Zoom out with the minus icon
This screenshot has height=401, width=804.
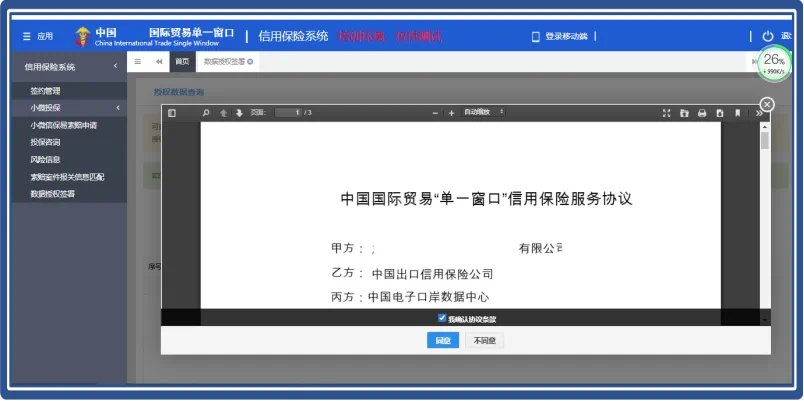435,113
